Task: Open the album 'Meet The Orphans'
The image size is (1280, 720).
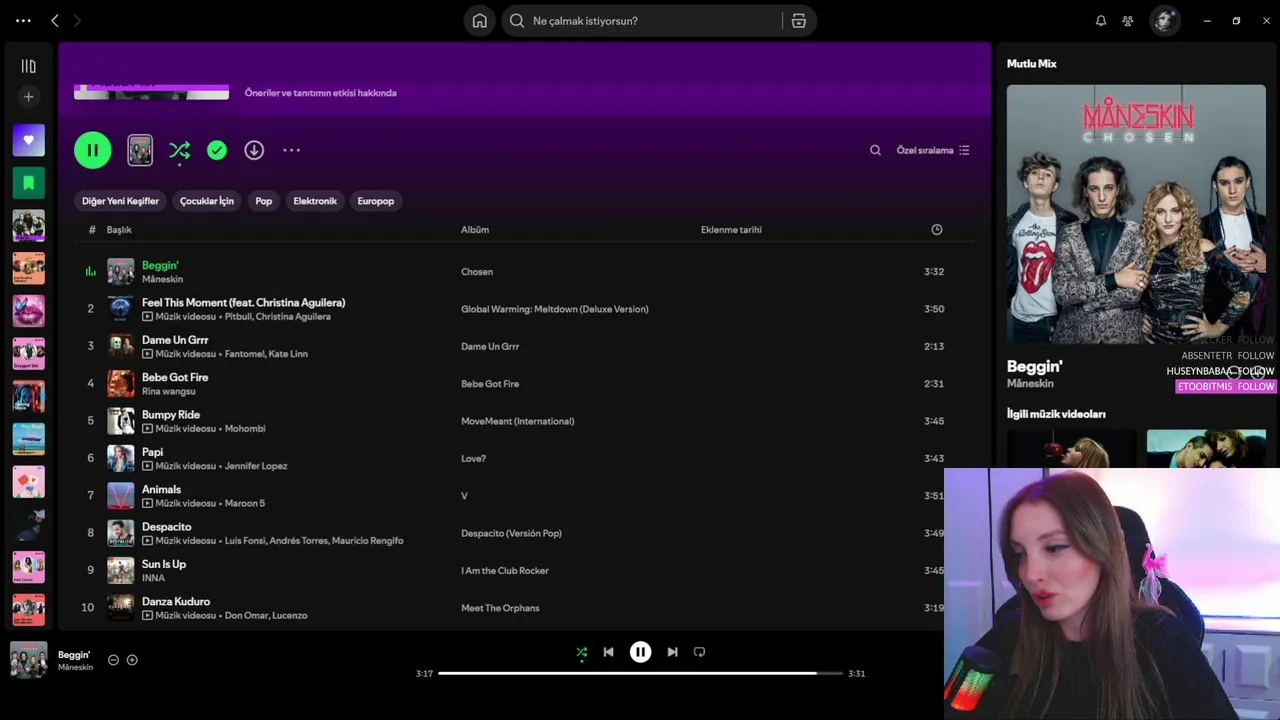Action: [x=500, y=608]
